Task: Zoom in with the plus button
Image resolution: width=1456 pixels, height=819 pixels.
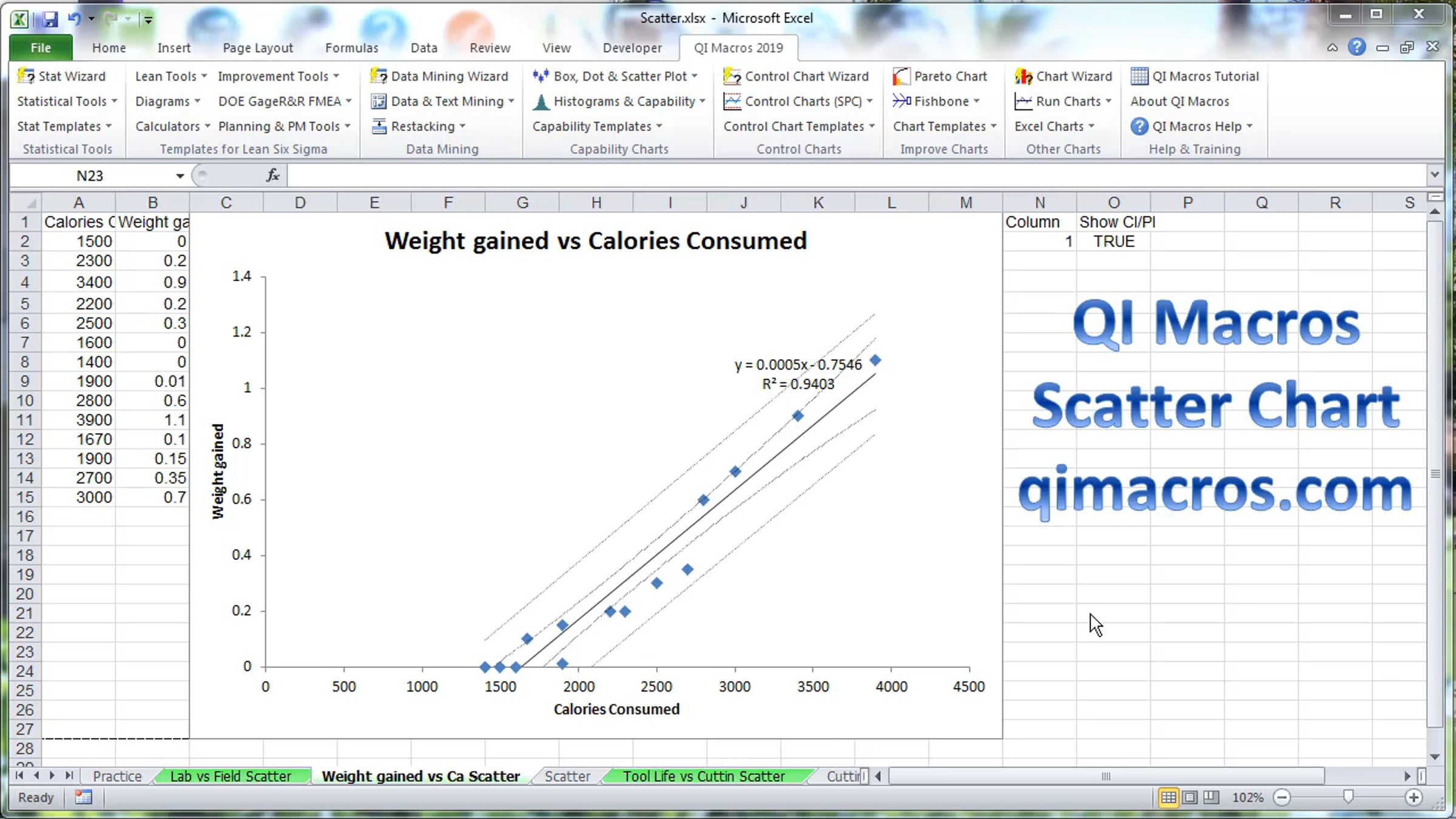Action: coord(1414,797)
